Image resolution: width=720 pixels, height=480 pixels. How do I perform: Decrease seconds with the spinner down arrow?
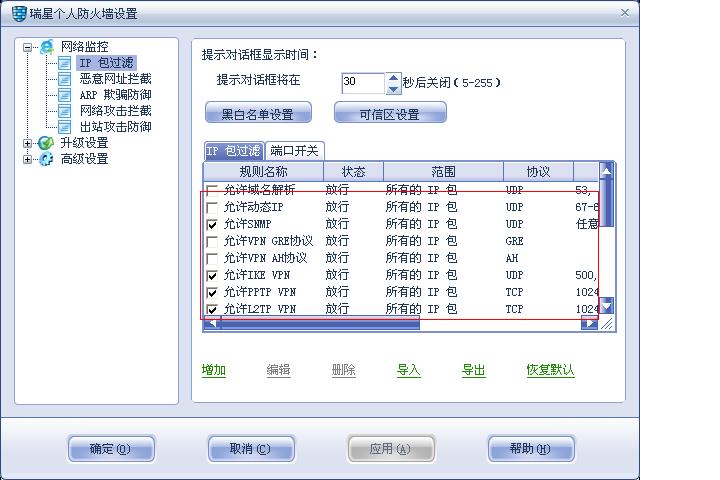click(x=393, y=89)
